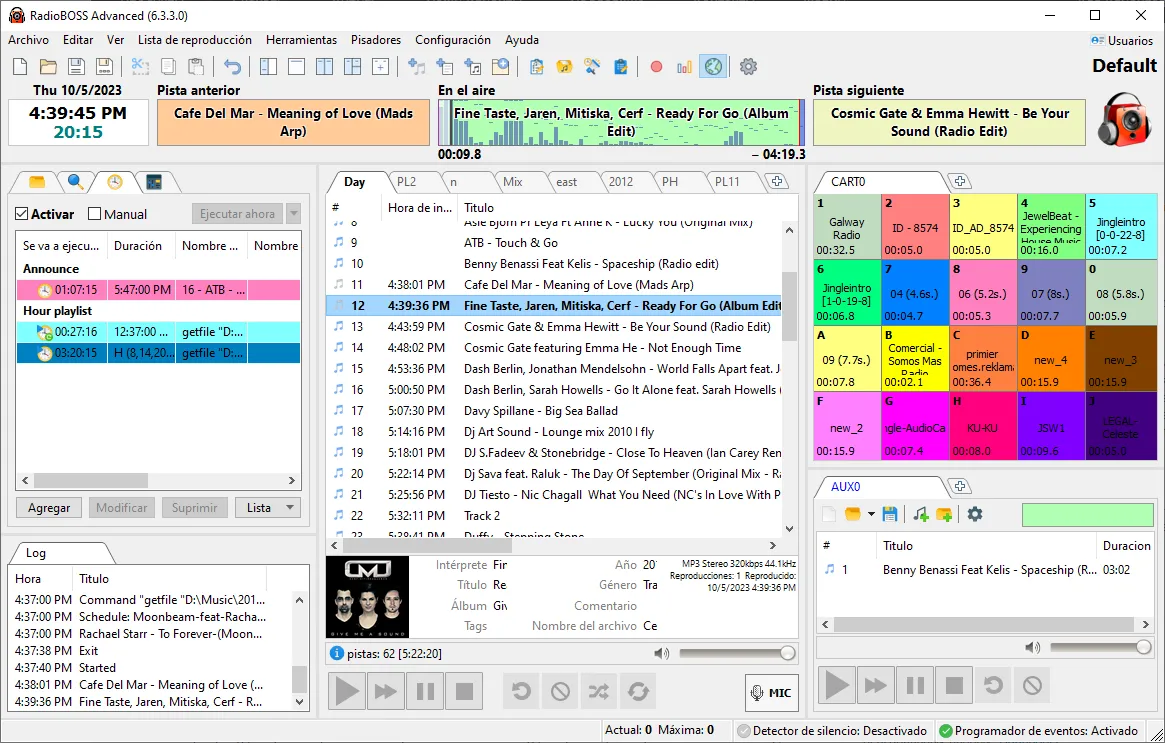Toggle the globe broadcast icon in toolbar
The image size is (1165, 743).
coord(713,67)
